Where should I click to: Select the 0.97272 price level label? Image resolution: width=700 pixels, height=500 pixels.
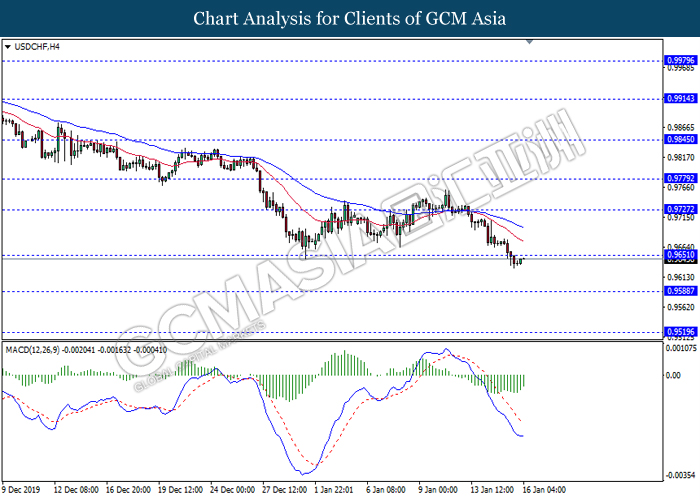[x=680, y=209]
